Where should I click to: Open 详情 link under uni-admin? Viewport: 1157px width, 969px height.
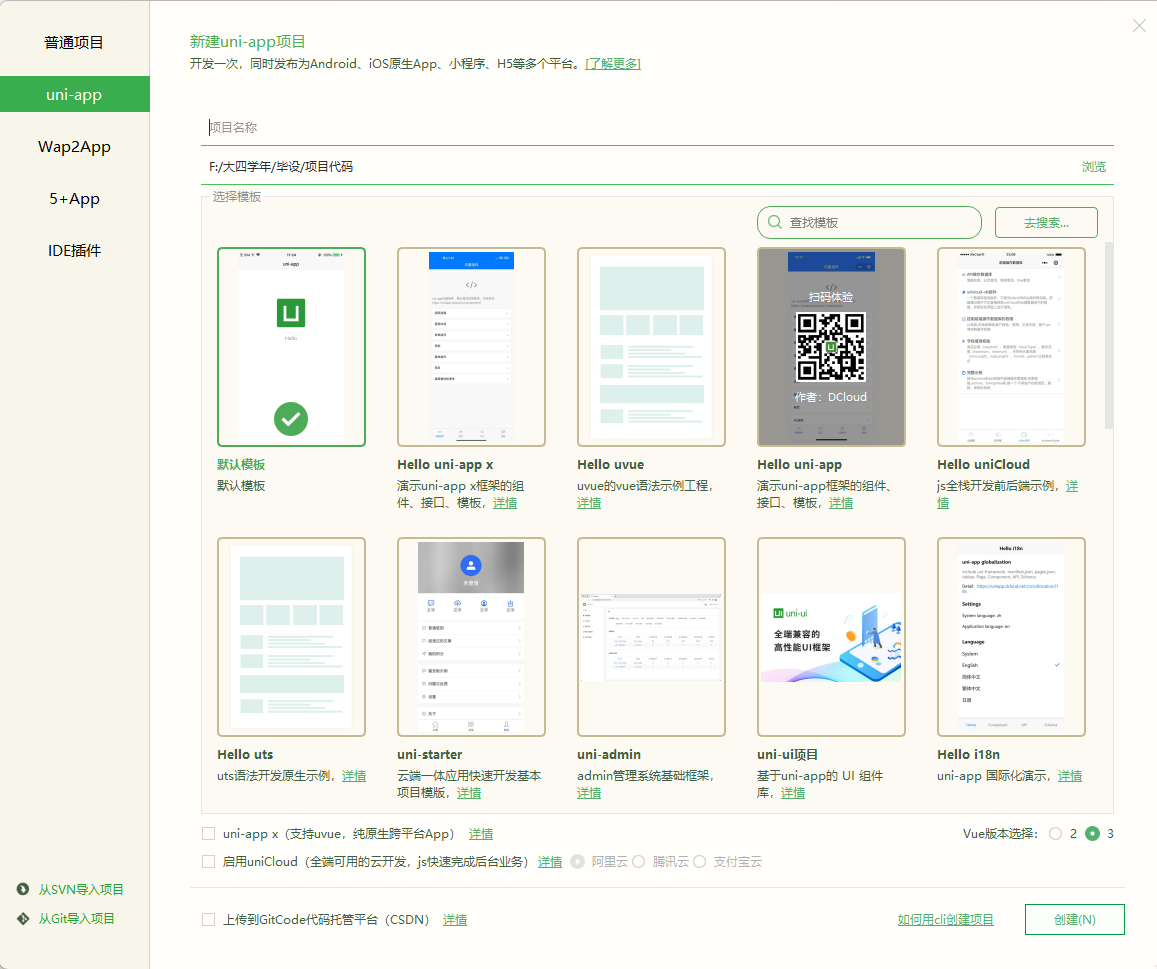(x=589, y=793)
